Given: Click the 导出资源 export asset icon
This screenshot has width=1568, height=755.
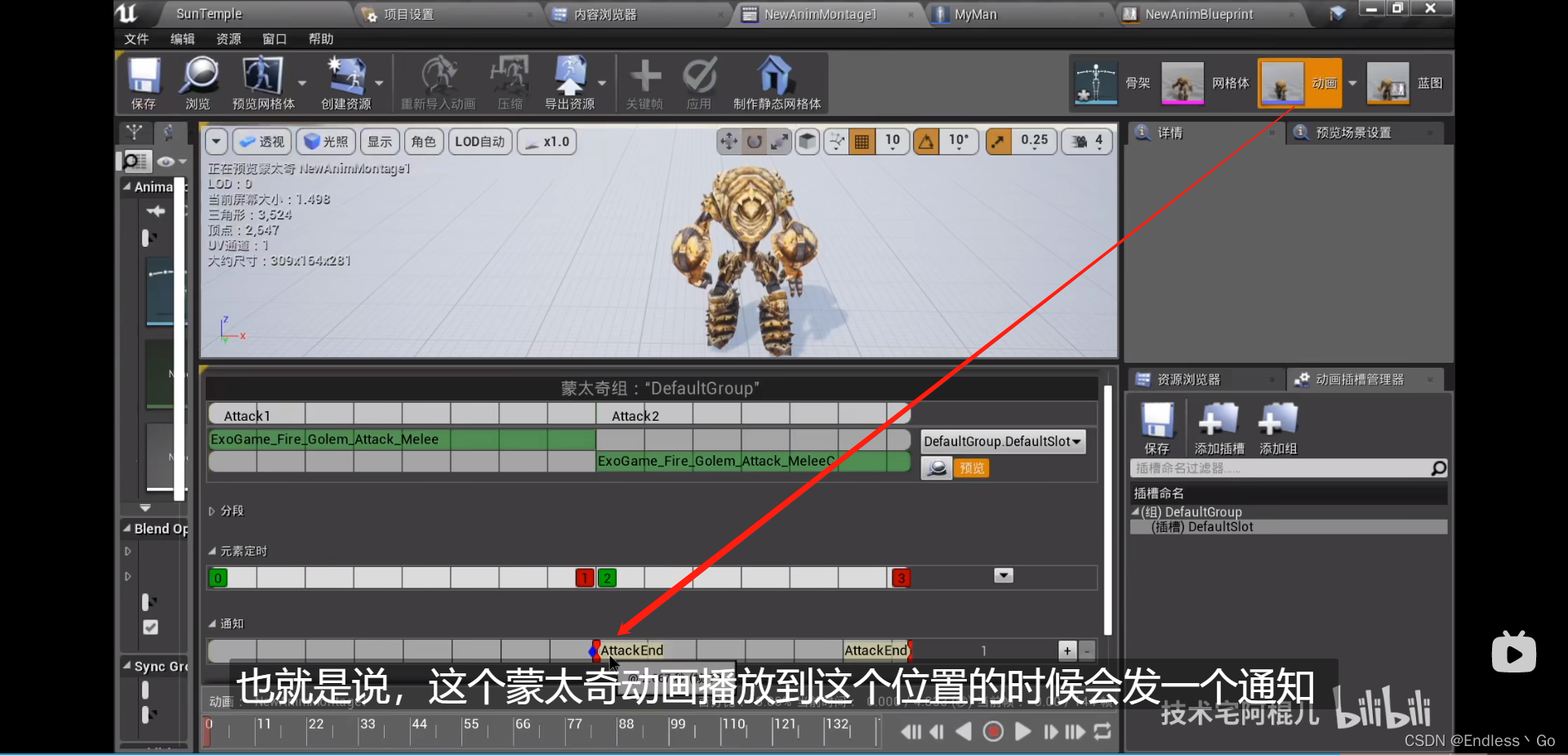Looking at the screenshot, I should click(570, 83).
